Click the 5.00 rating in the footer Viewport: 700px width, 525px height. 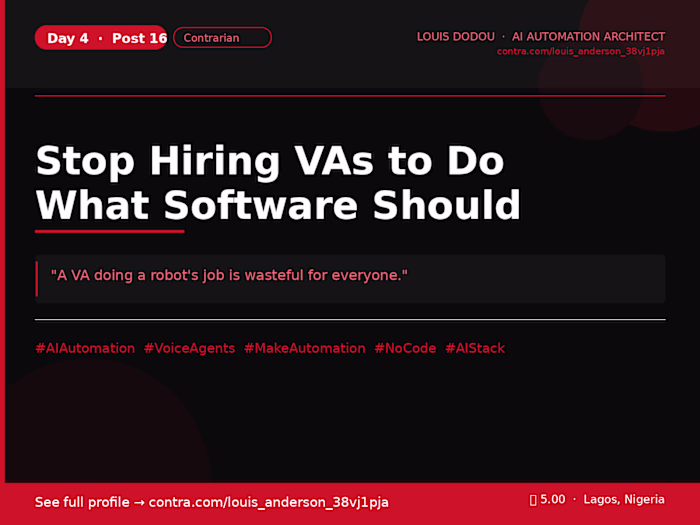click(547, 500)
